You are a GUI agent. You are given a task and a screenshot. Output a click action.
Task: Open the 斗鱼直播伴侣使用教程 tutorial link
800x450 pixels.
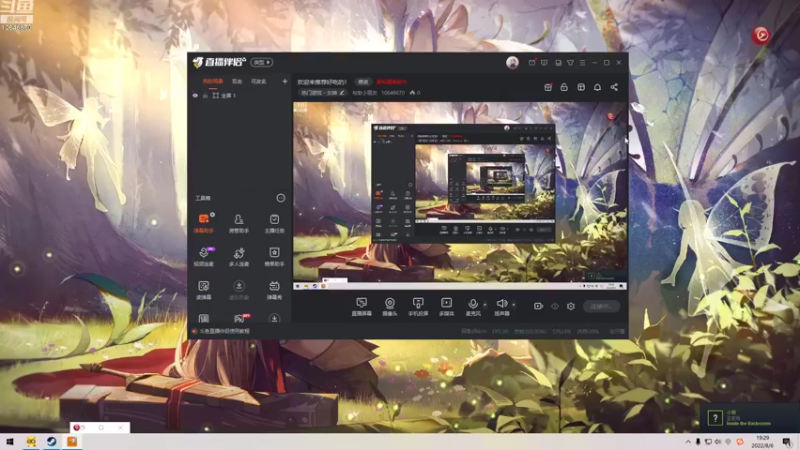pos(224,331)
